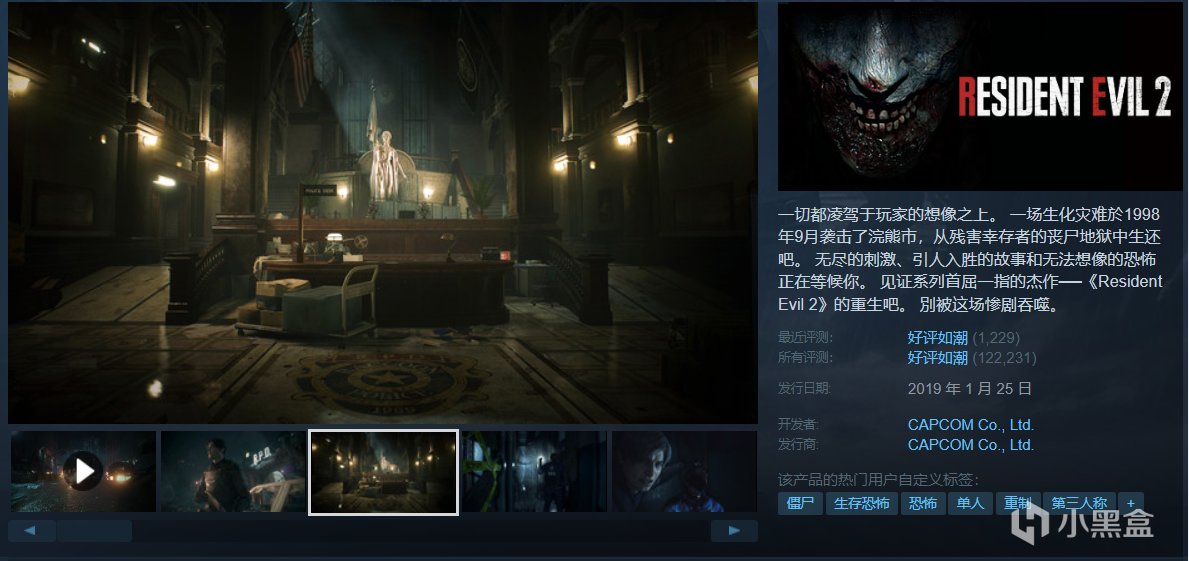1189x561 pixels.
Task: Select the 单人 tag
Action: pyautogui.click(x=970, y=503)
